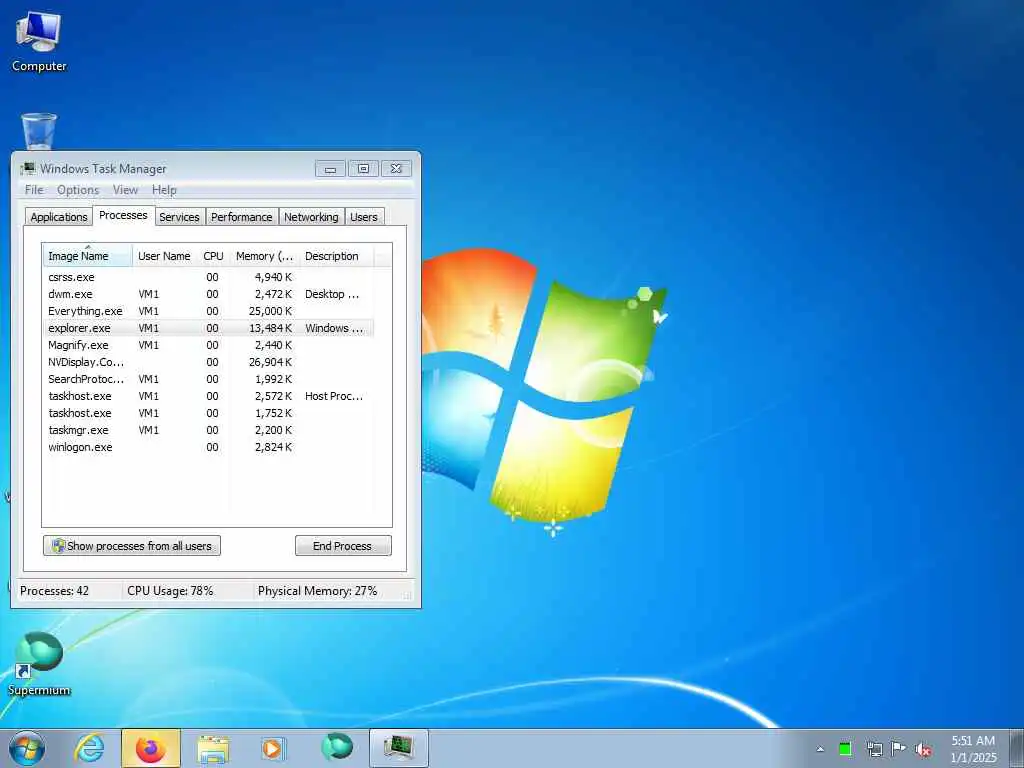
Task: Open the Computer desktop icon
Action: (39, 42)
